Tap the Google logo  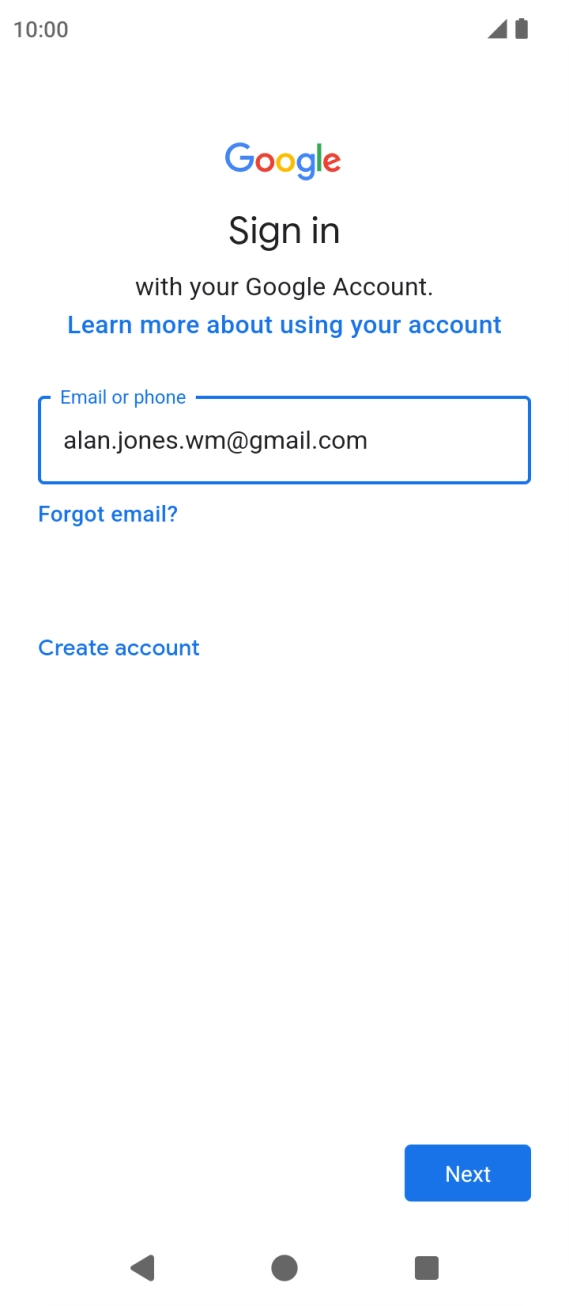point(283,160)
